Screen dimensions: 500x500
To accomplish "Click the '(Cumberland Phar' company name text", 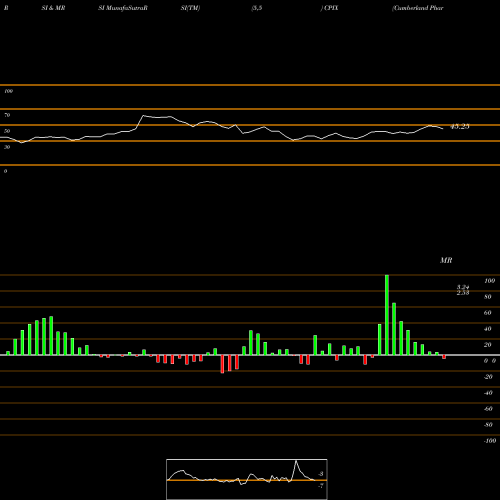I will tap(418, 8).
